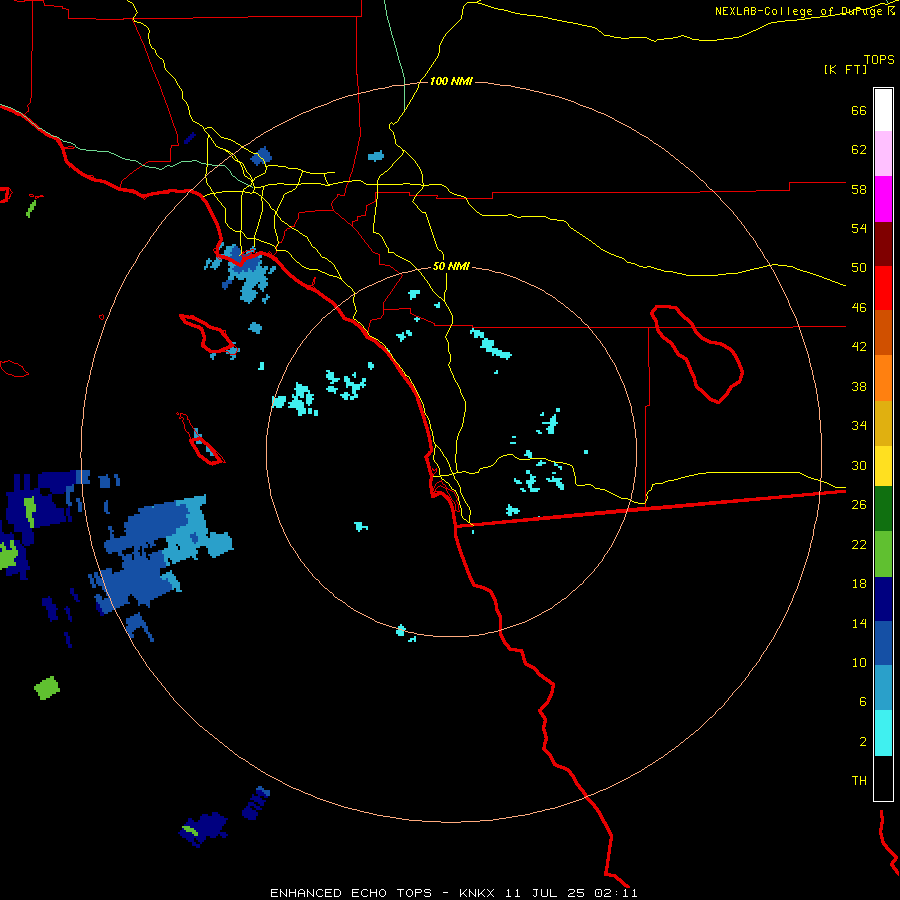Select the gold legend swatch
The image size is (900, 900).
tap(883, 423)
